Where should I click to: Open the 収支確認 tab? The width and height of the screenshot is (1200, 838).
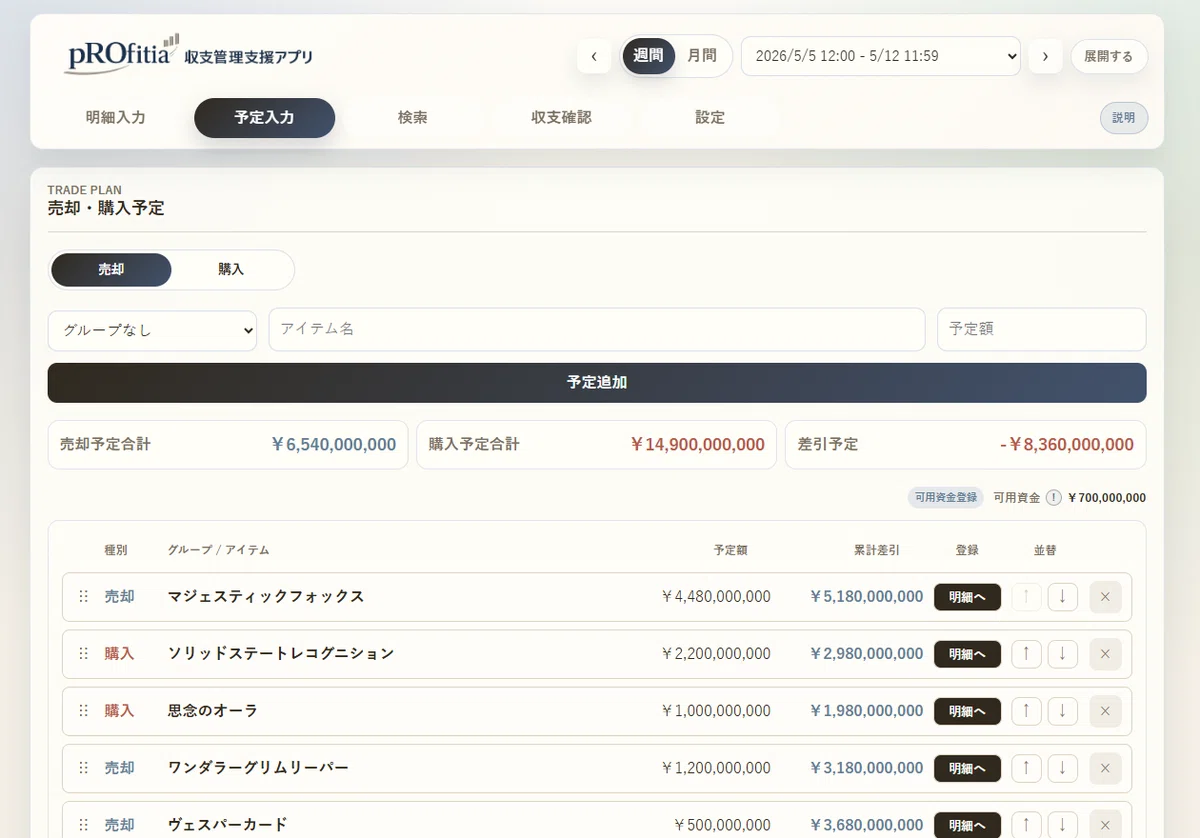pyautogui.click(x=561, y=117)
